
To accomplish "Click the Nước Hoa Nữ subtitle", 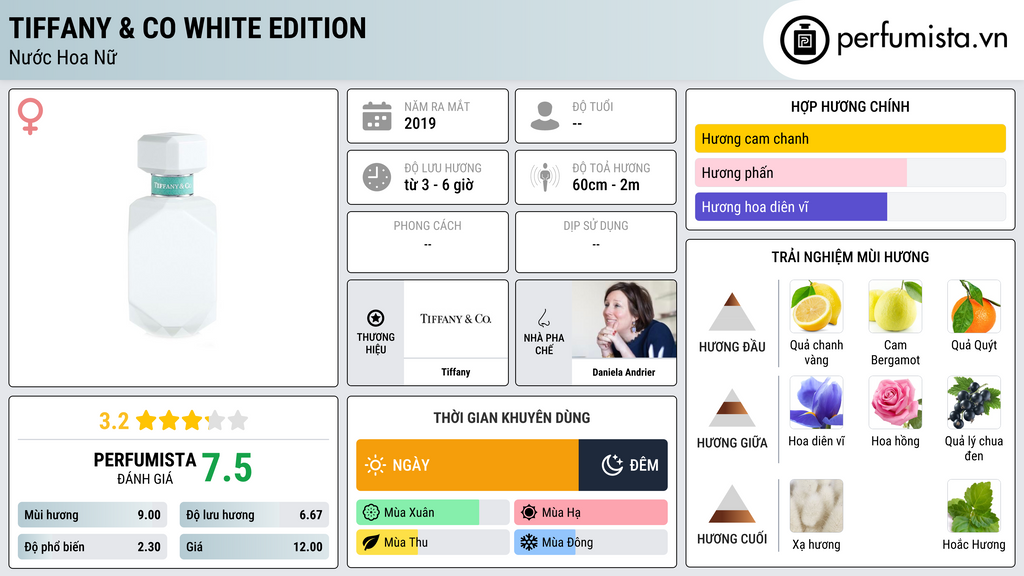I will (x=63, y=57).
